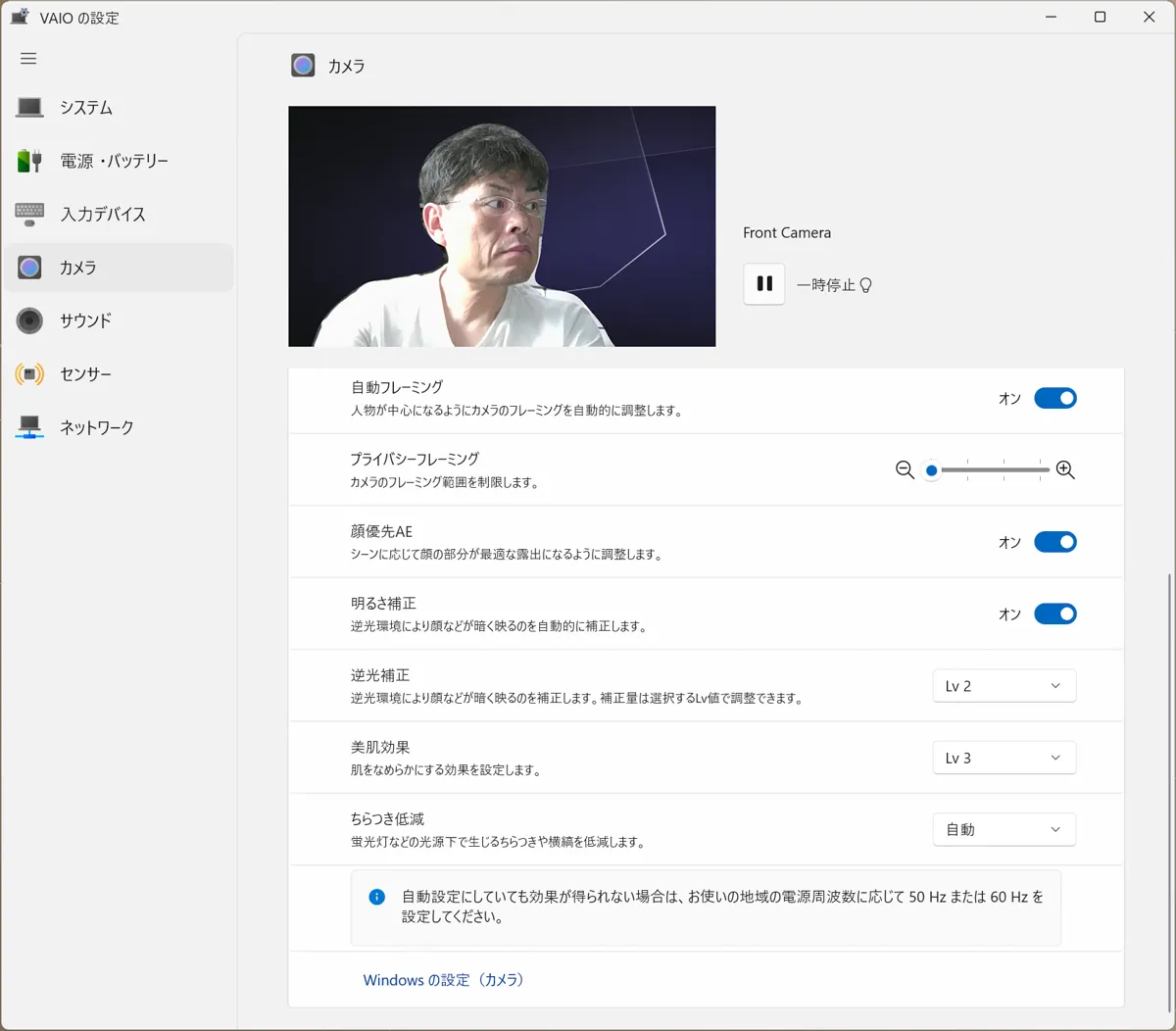Screen dimensions: 1176x1031
Task: Go to the センサー settings page
Action: [119, 374]
